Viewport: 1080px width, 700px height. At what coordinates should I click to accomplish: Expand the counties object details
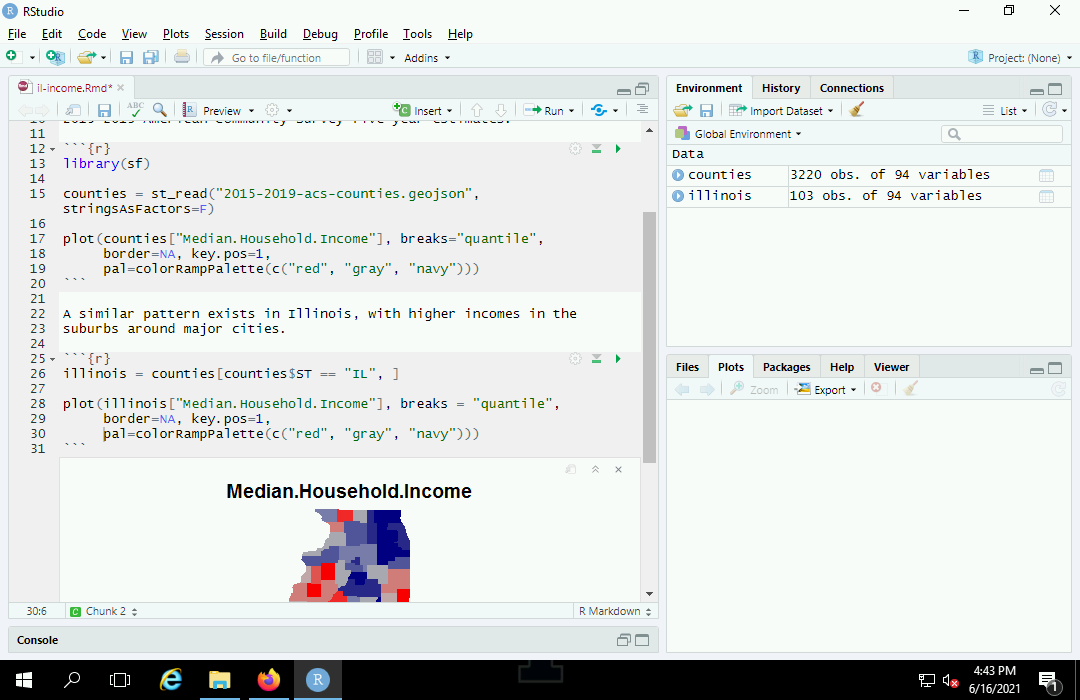click(678, 175)
